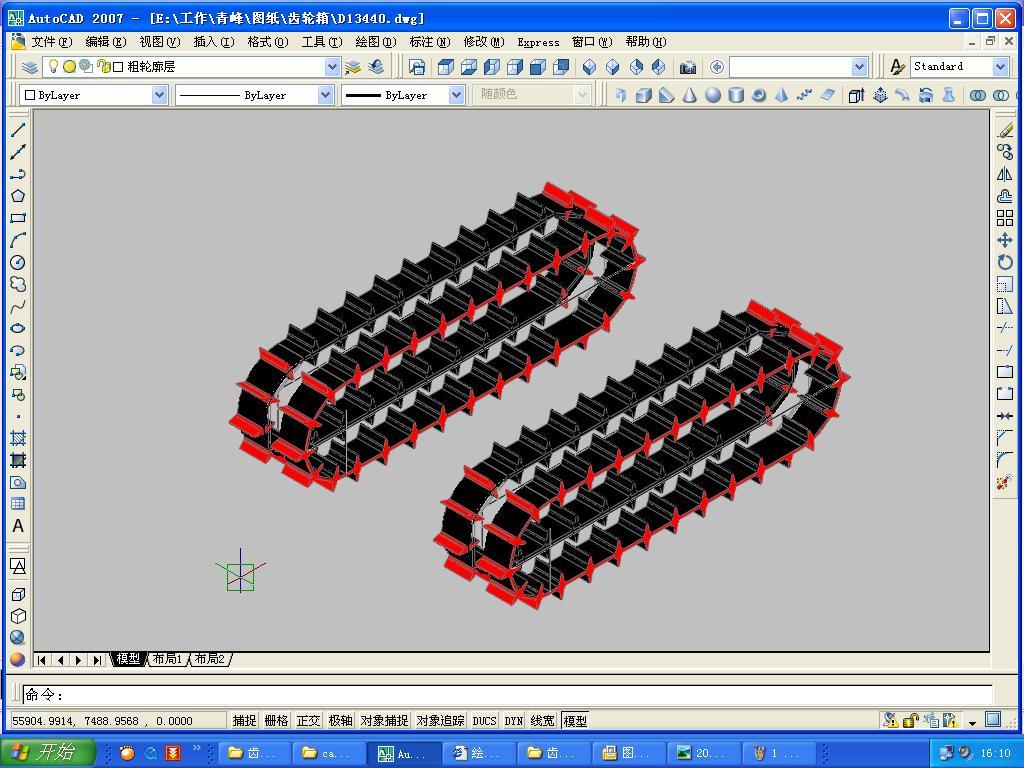The image size is (1024, 768).
Task: Select the Multiline Text tool
Action: (18, 526)
